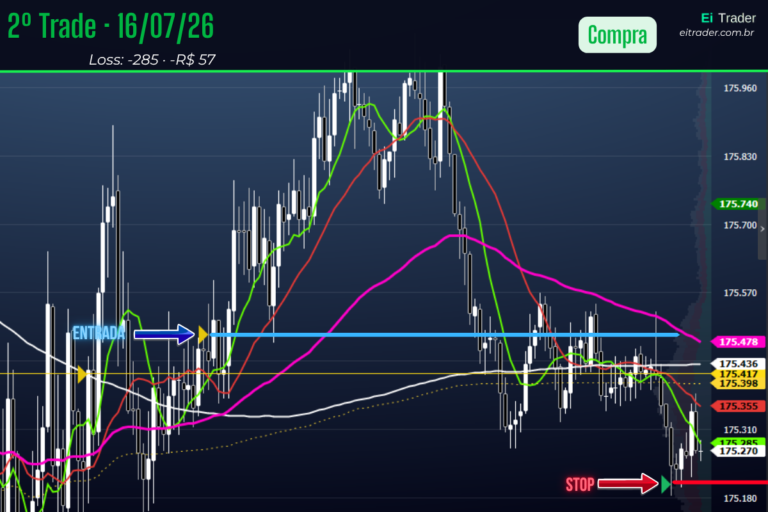
Task: Open the eitrader.com.br link
Action: [716, 33]
